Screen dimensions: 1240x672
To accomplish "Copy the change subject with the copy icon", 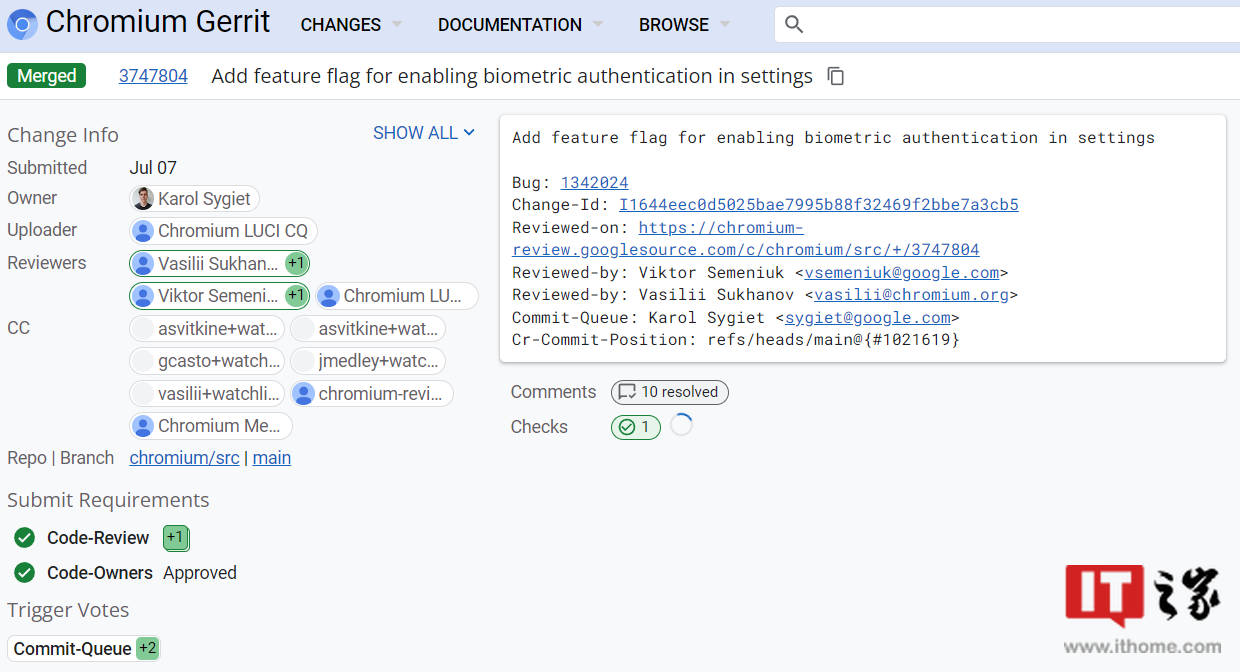I will click(x=836, y=77).
